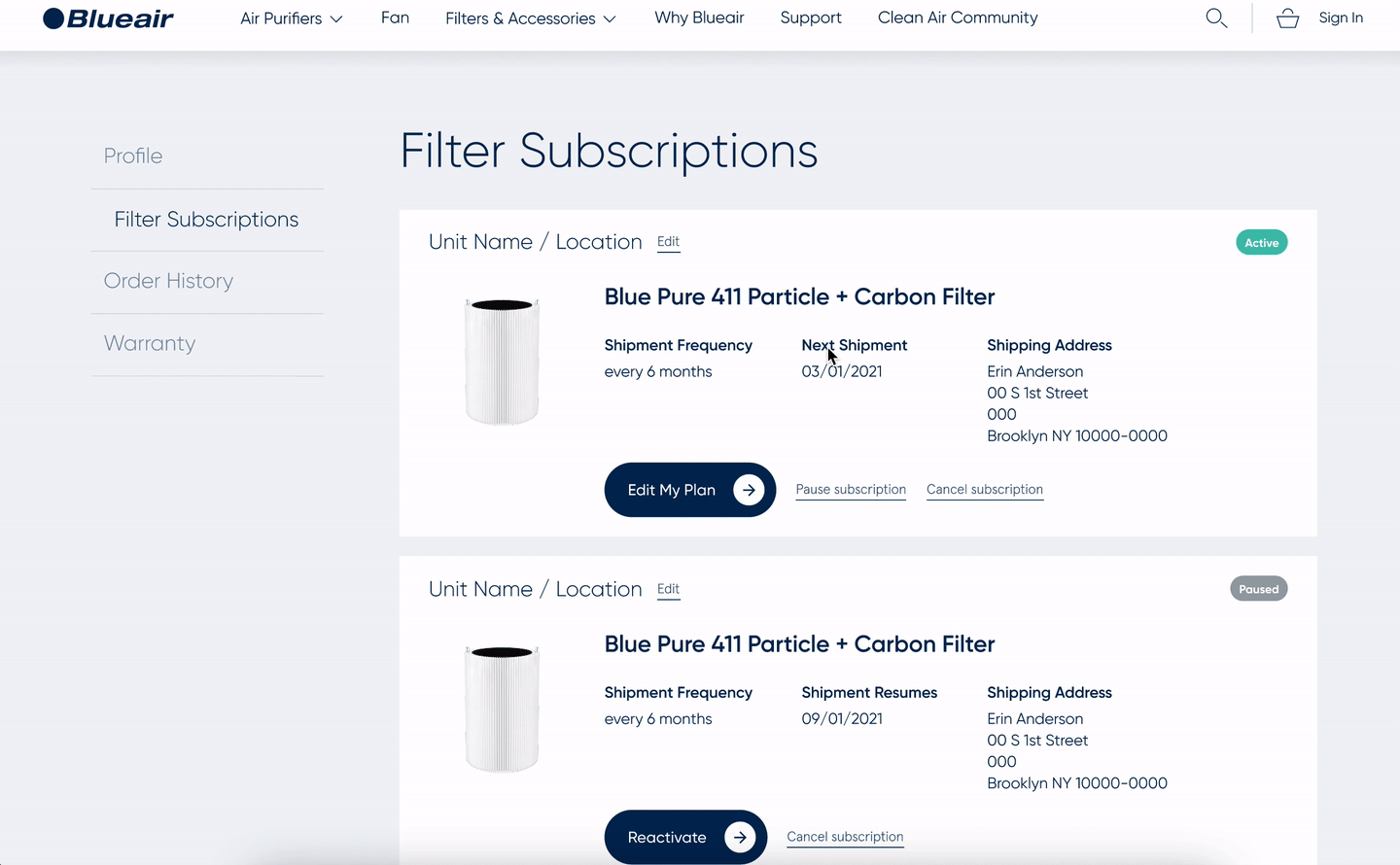This screenshot has height=865, width=1400.
Task: Click the Filter Subscriptions page heading
Action: [609, 152]
